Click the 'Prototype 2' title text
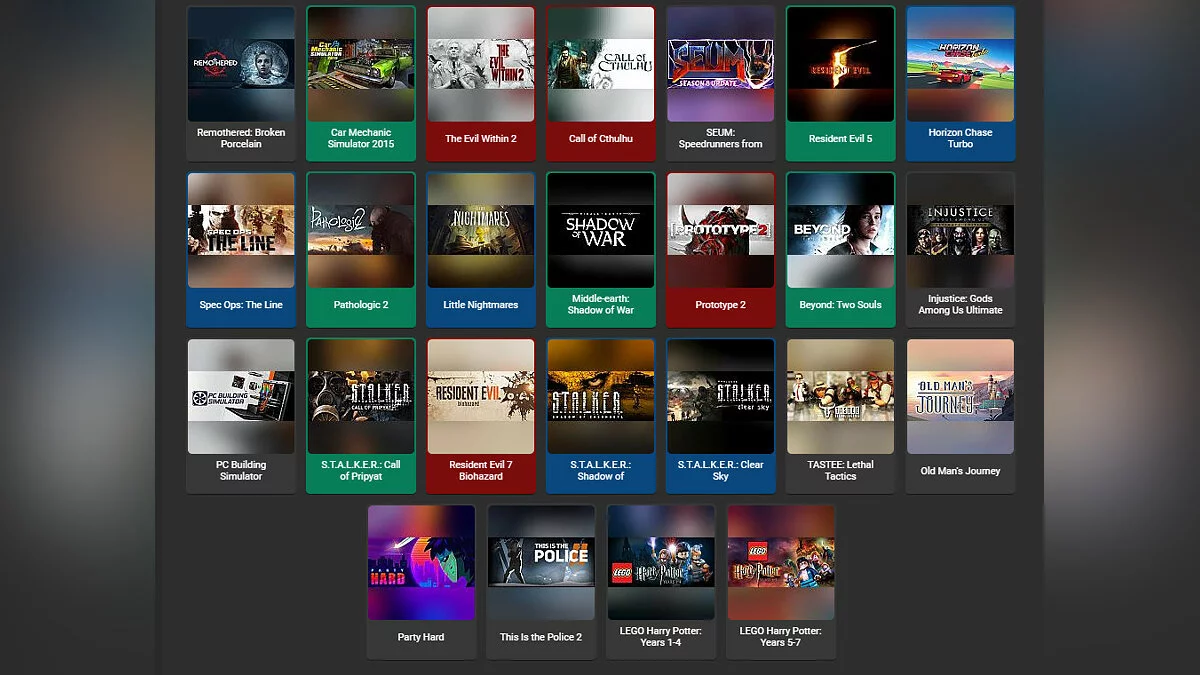 721,305
